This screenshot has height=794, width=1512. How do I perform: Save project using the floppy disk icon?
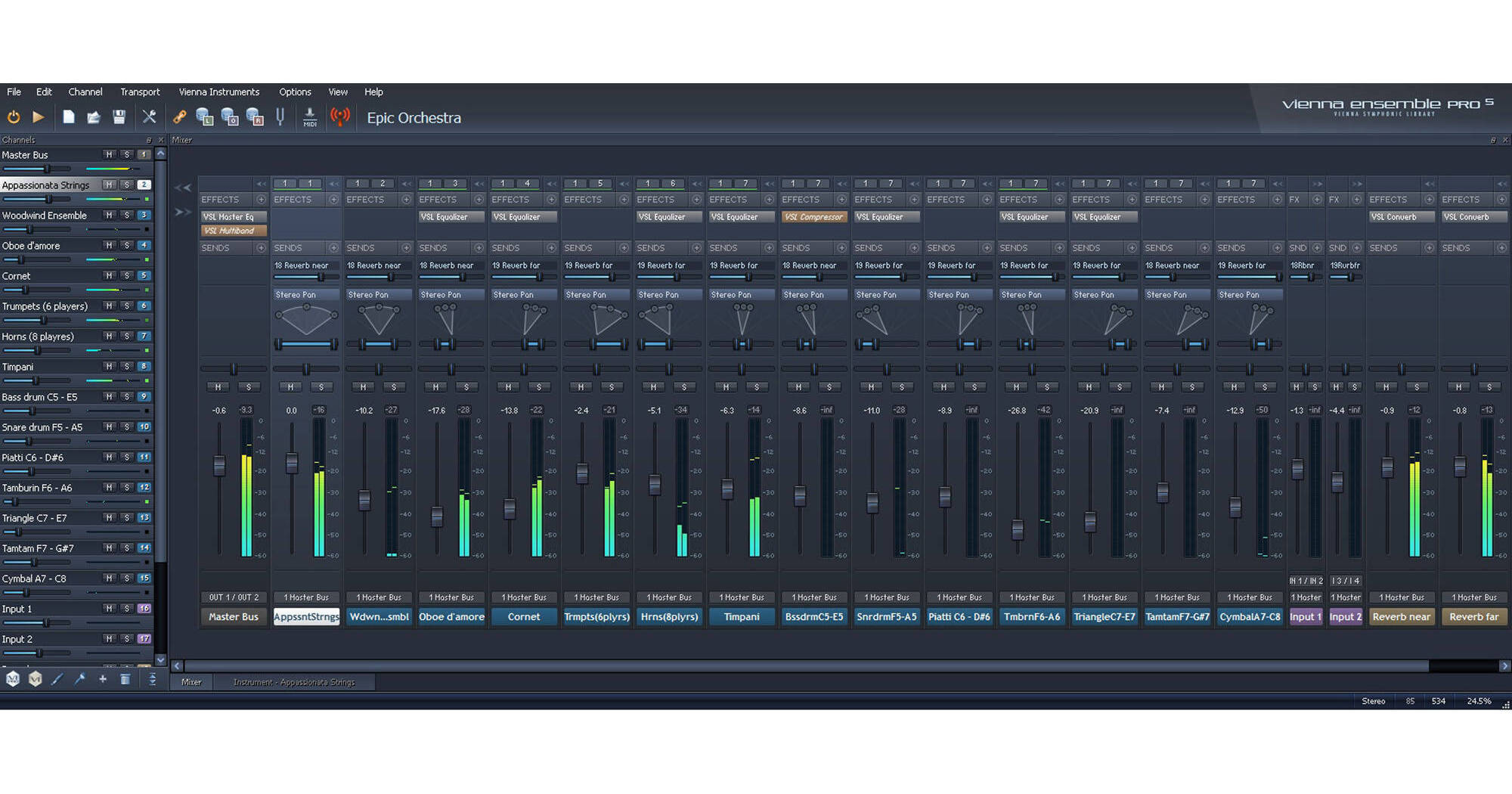coord(119,117)
